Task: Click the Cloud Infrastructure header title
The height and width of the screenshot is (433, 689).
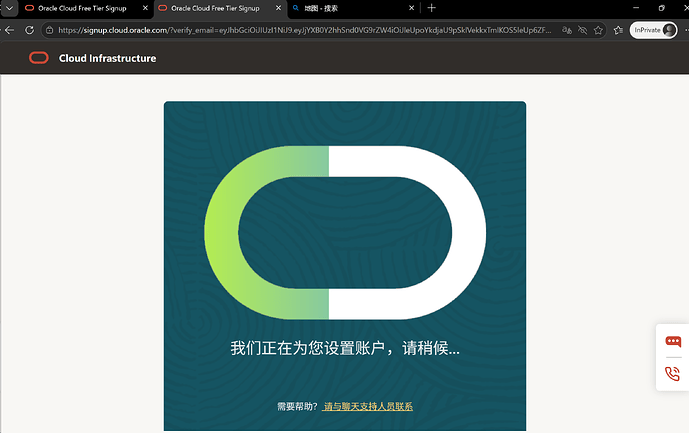Action: 107,58
